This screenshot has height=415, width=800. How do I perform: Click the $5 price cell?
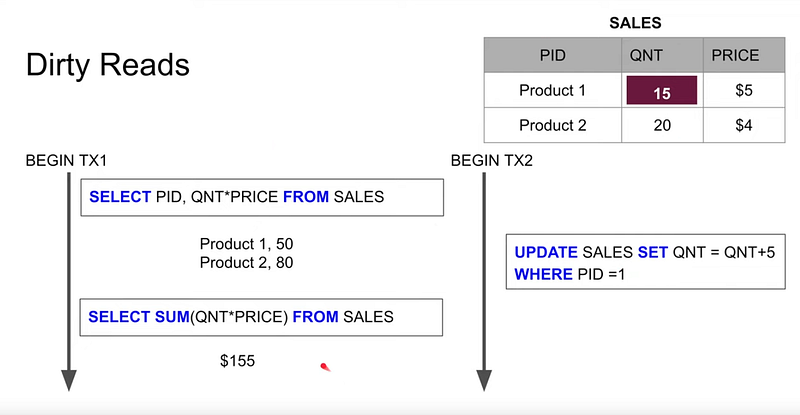[x=744, y=90]
